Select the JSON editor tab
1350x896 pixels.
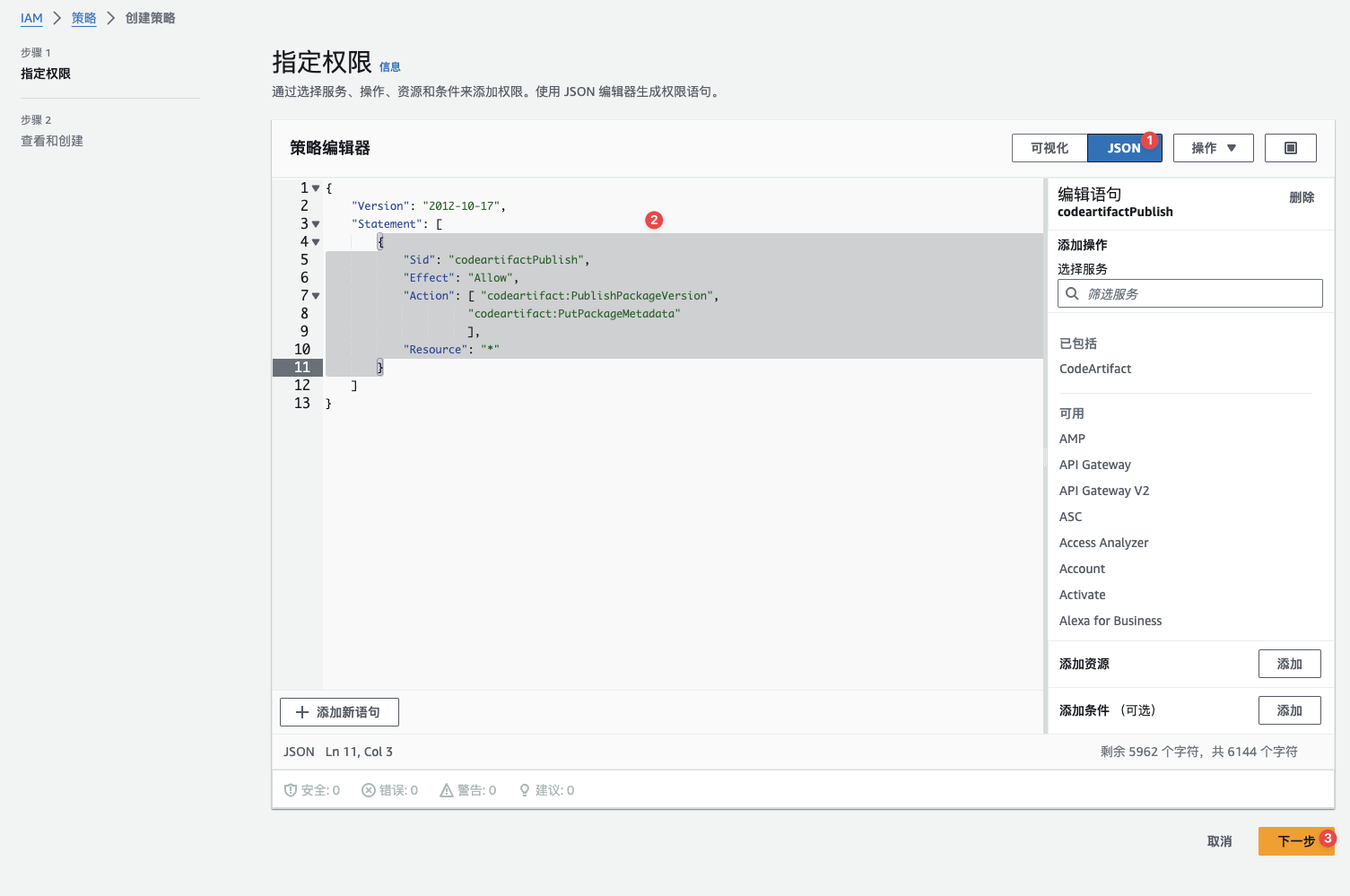[1124, 148]
